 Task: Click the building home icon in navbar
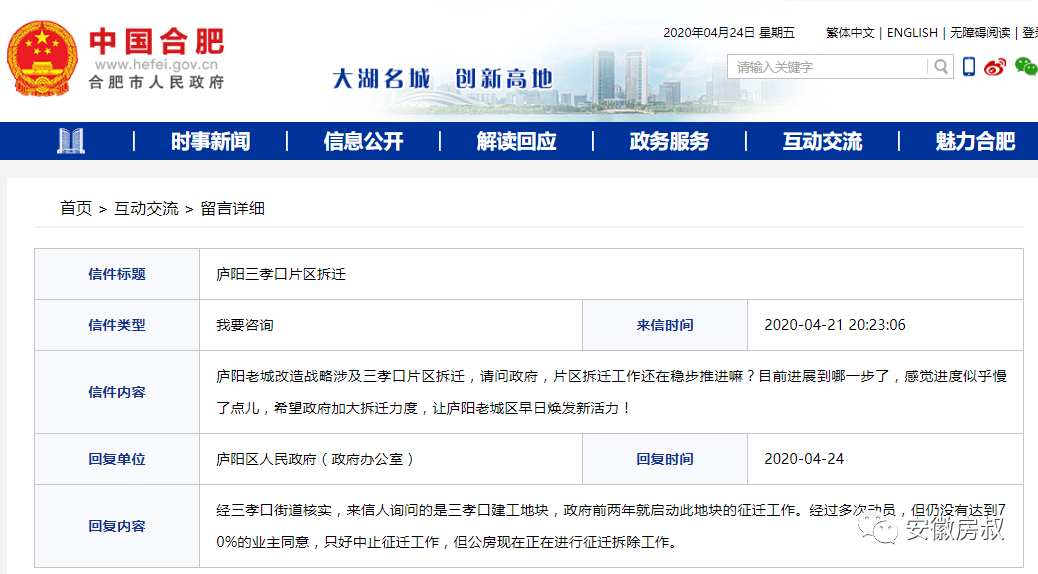click(x=71, y=141)
